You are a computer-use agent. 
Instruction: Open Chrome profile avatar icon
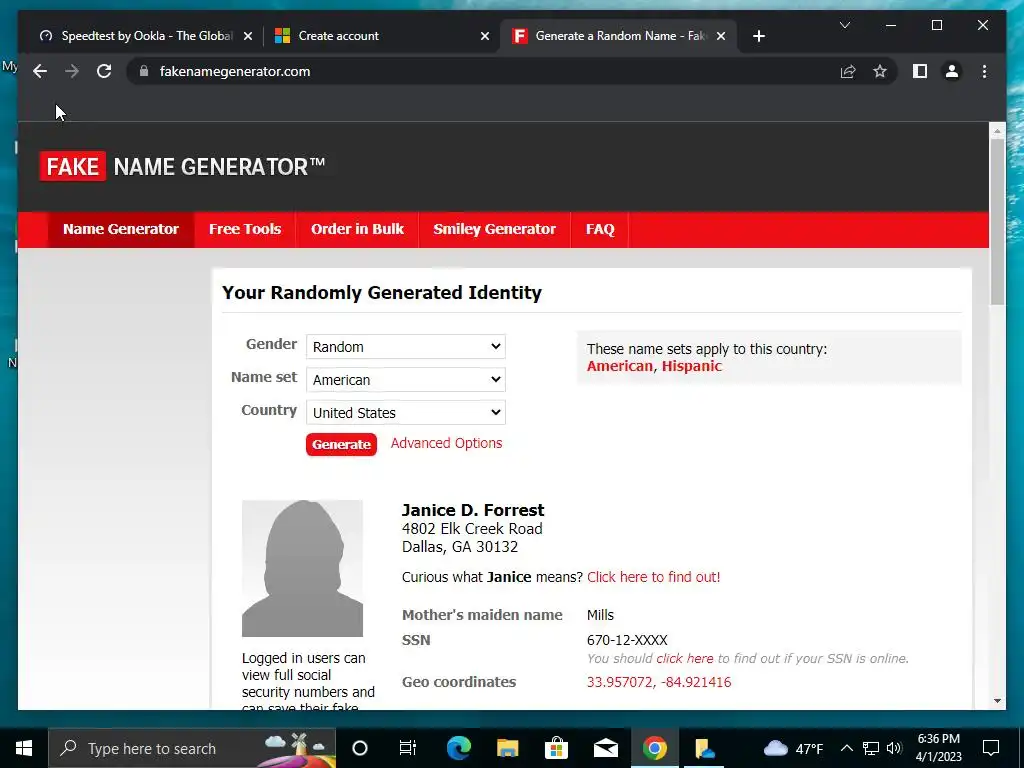pyautogui.click(x=952, y=71)
